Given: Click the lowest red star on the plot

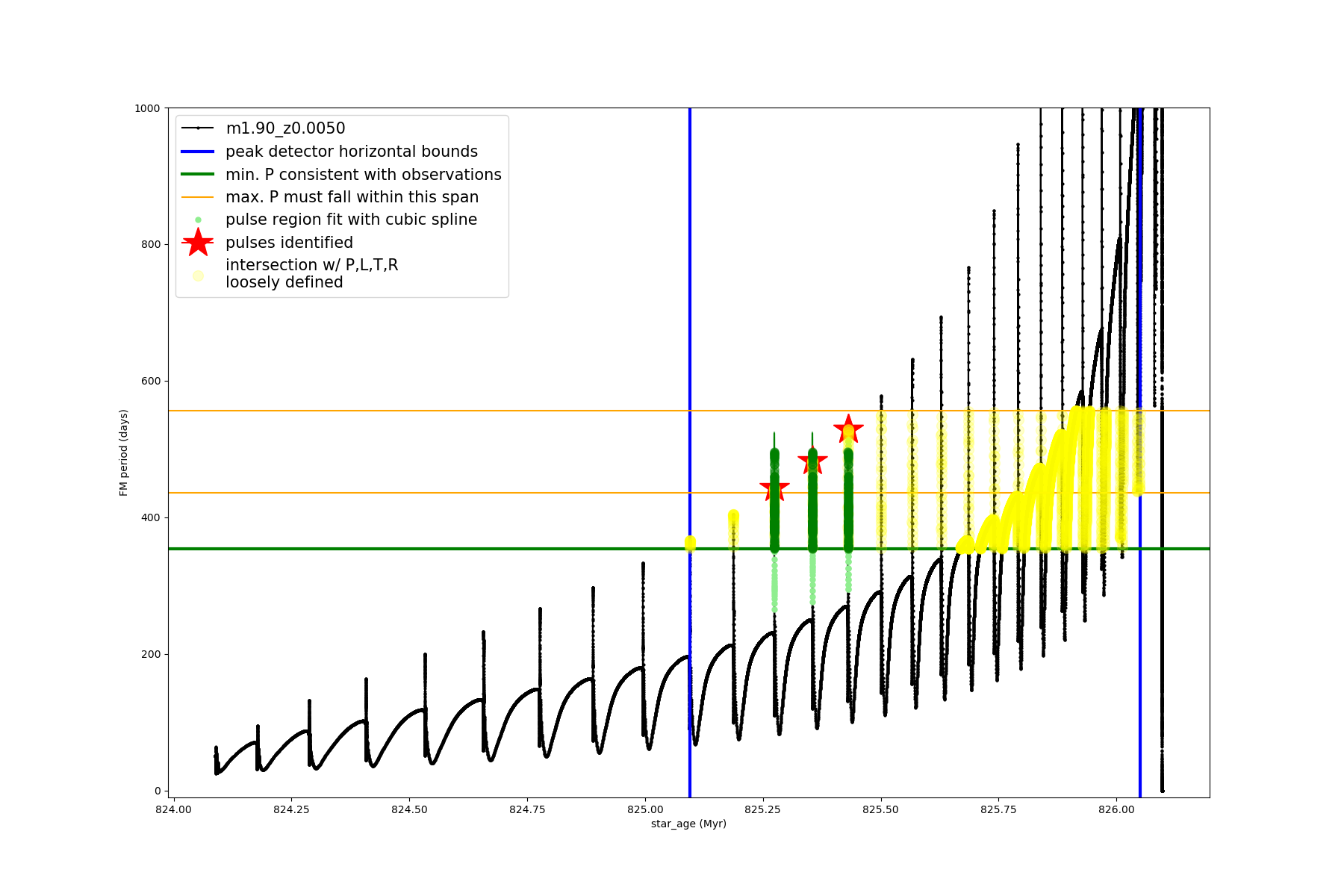Looking at the screenshot, I should 774,489.
